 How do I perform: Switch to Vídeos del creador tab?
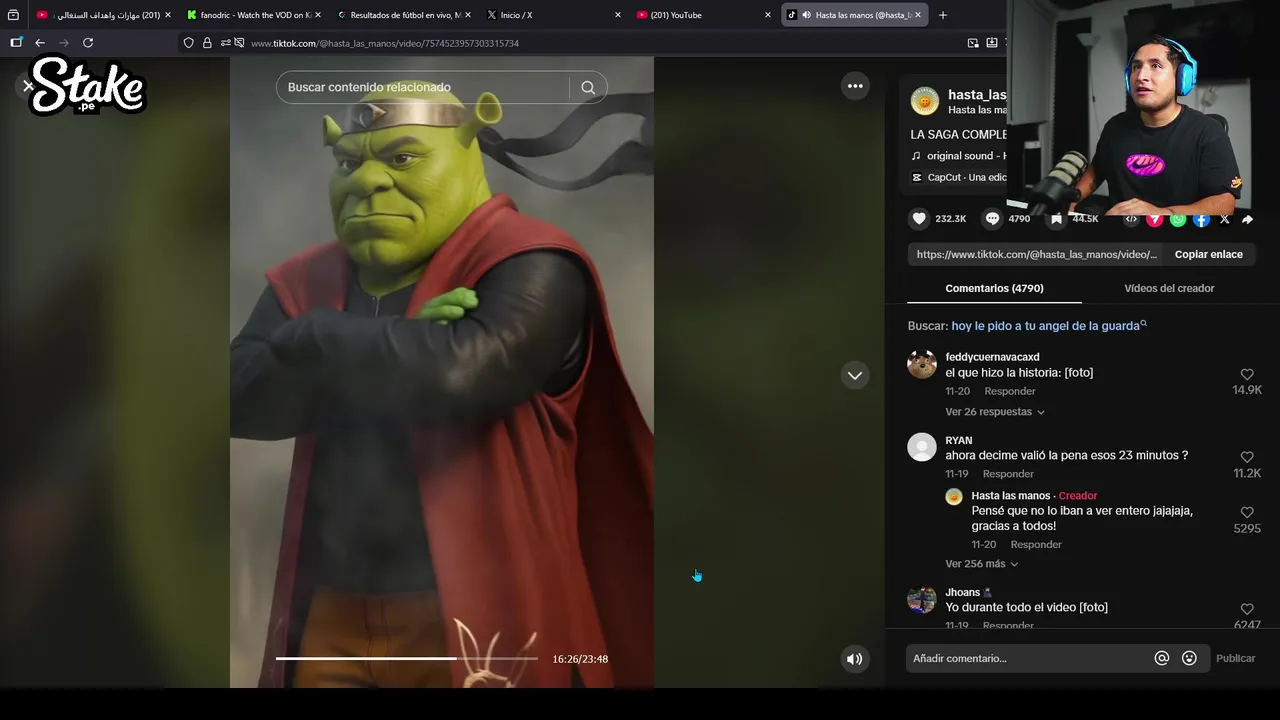point(1169,288)
